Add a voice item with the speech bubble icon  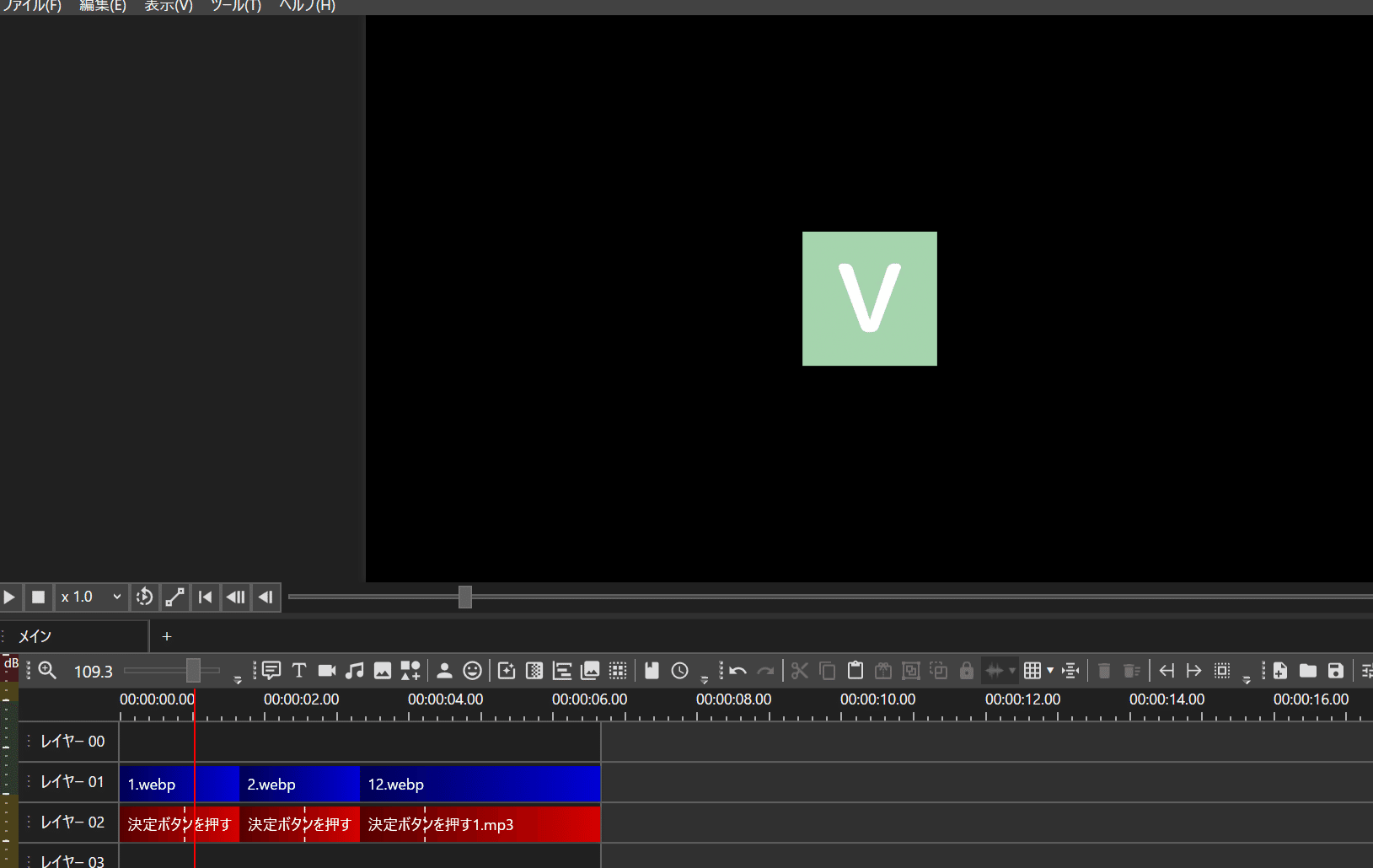(271, 671)
